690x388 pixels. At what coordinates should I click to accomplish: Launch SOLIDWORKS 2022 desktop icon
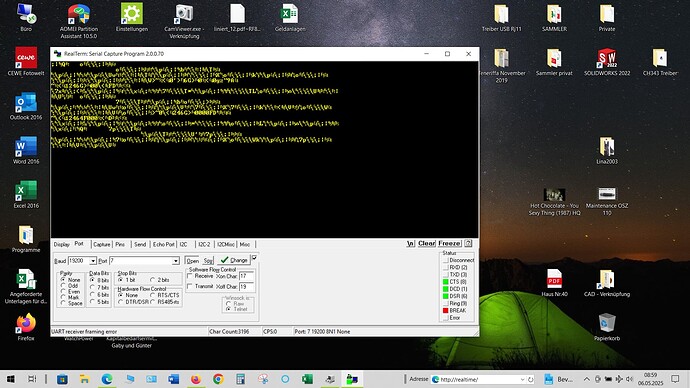click(607, 58)
